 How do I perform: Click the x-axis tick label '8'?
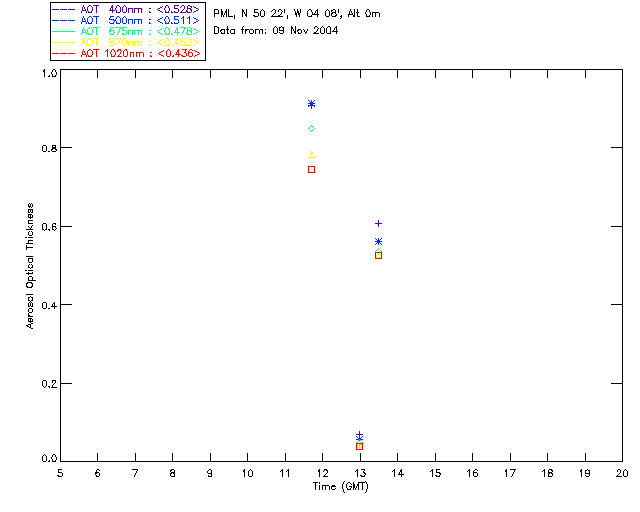pos(172,473)
